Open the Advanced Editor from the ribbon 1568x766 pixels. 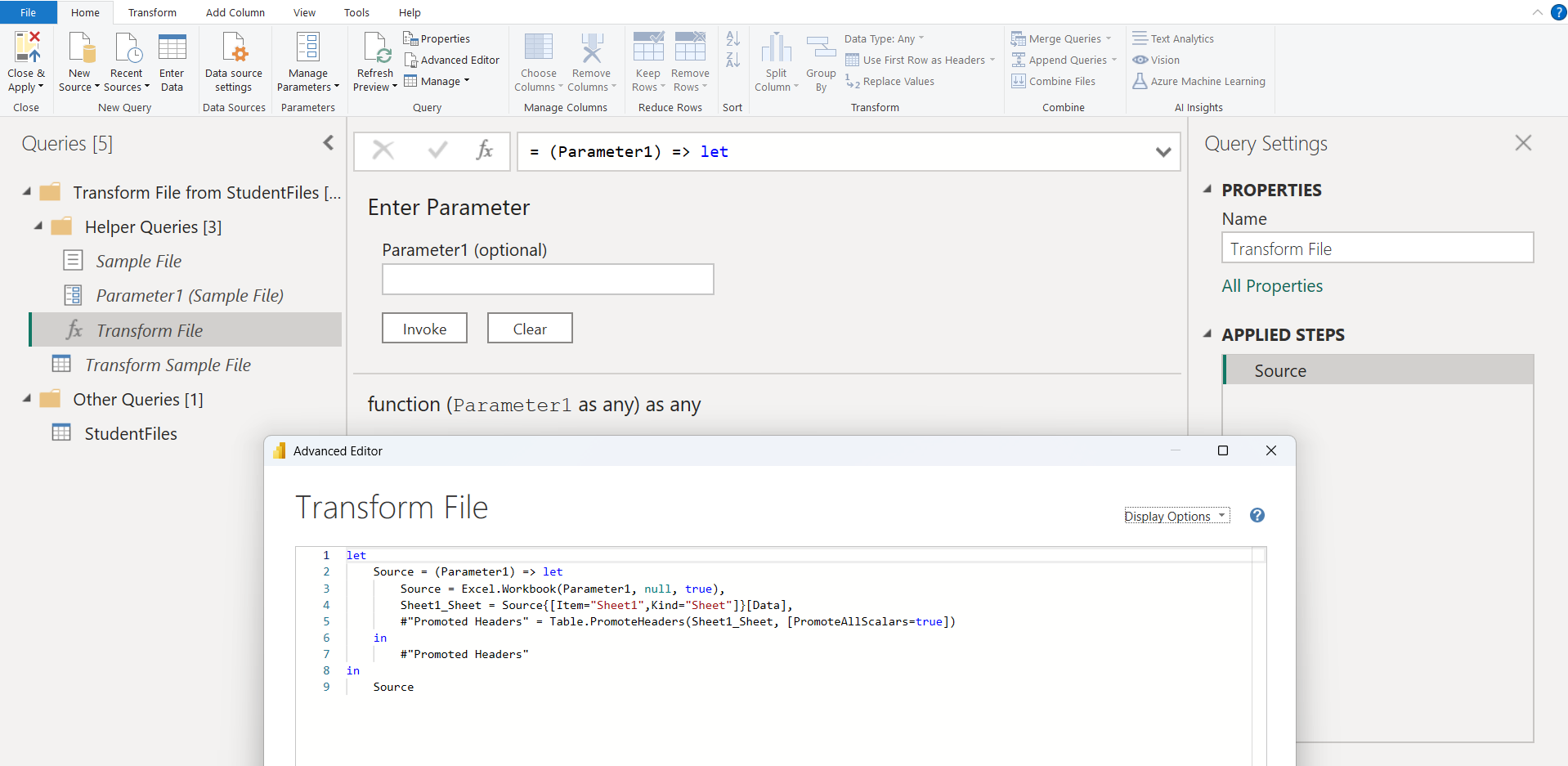pos(452,60)
